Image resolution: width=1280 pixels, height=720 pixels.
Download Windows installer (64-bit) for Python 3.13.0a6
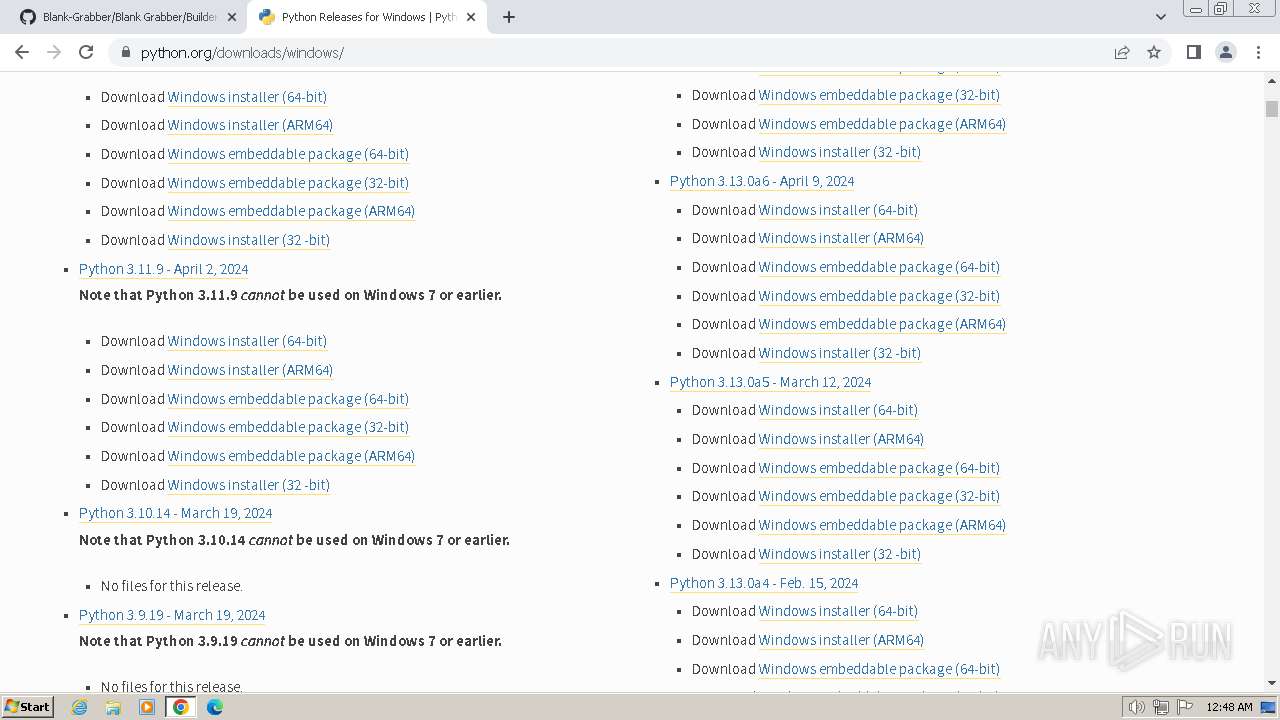point(838,210)
